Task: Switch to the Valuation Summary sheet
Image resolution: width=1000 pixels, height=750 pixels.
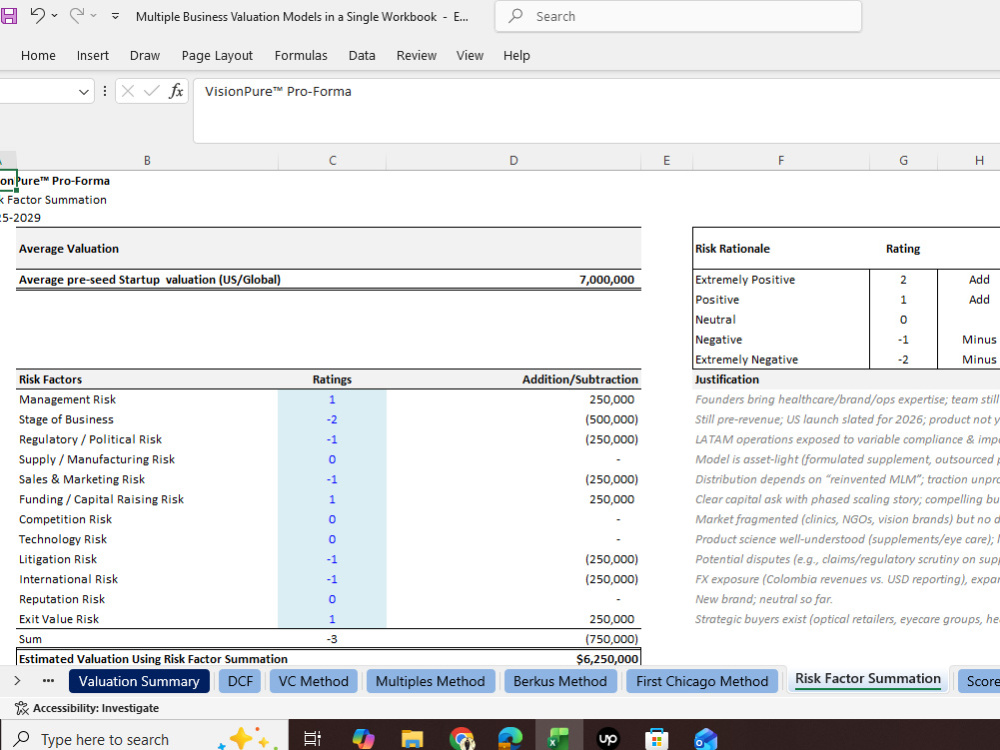Action: (139, 681)
